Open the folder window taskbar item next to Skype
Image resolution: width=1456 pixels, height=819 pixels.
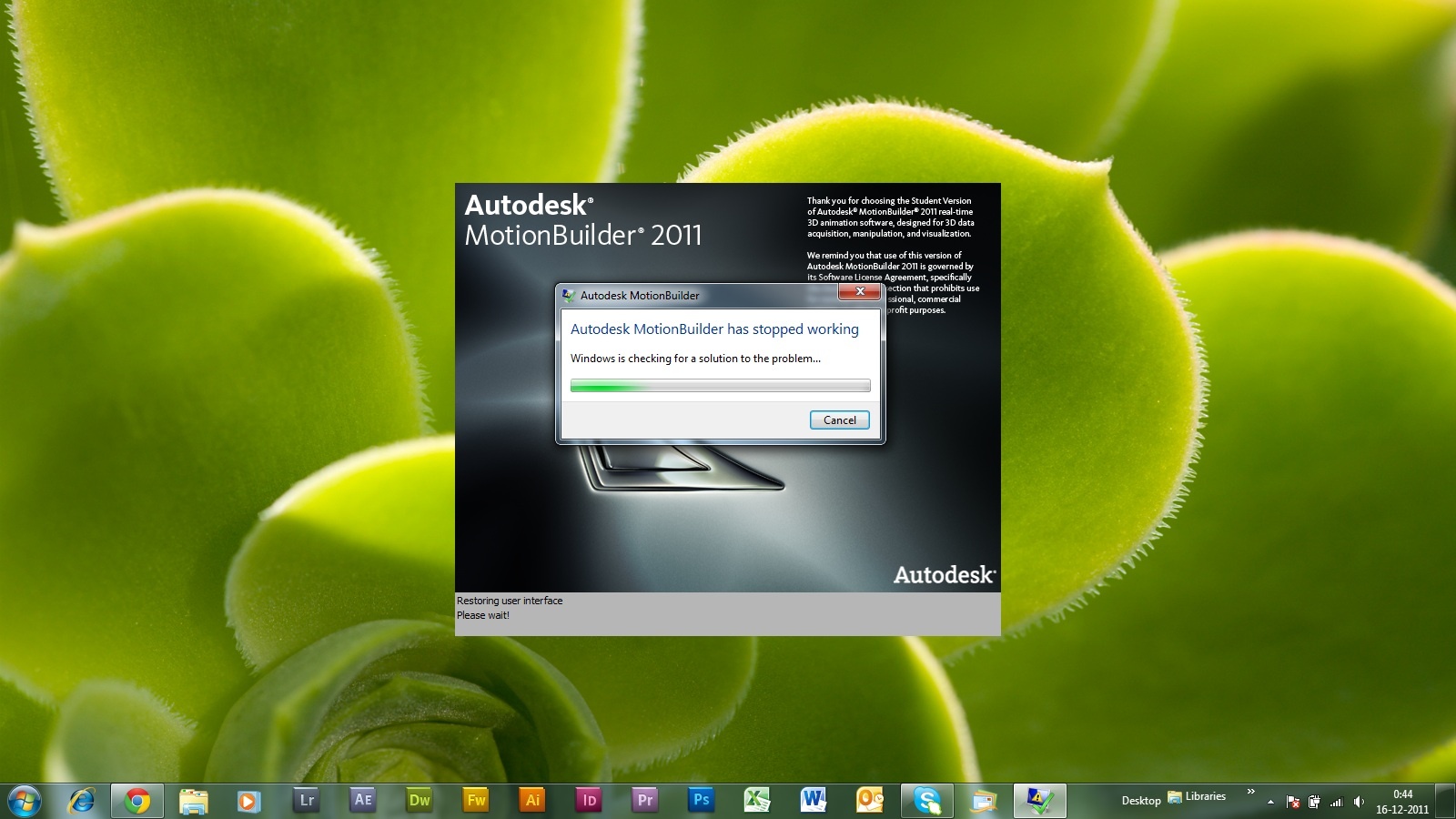pos(984,801)
